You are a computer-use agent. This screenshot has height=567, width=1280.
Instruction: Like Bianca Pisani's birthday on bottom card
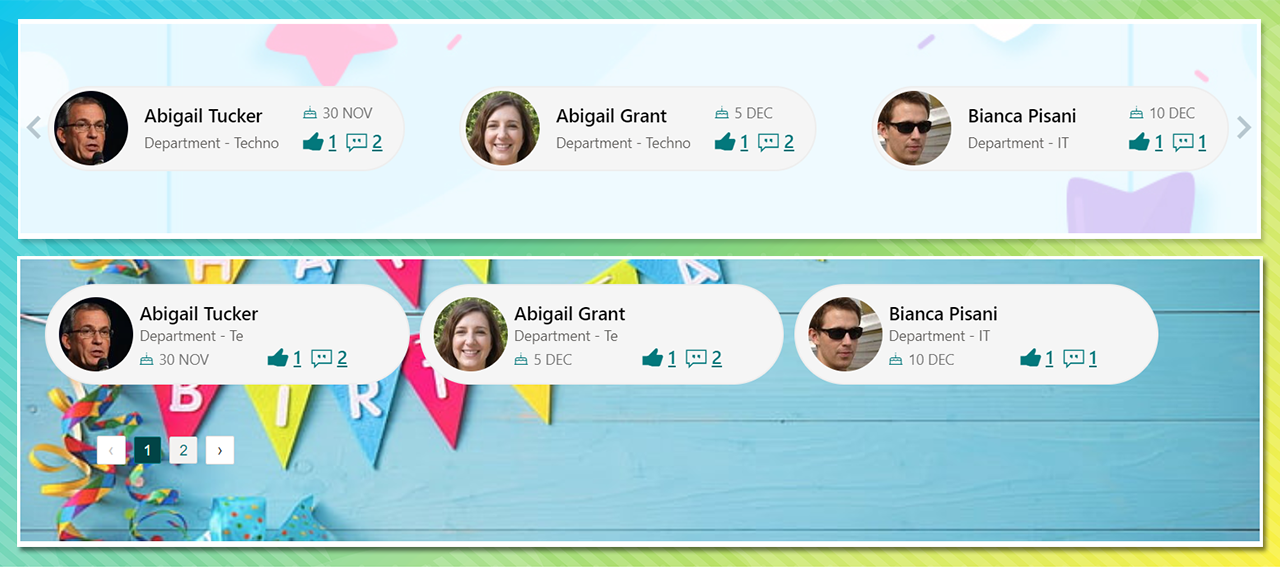(x=1031, y=358)
